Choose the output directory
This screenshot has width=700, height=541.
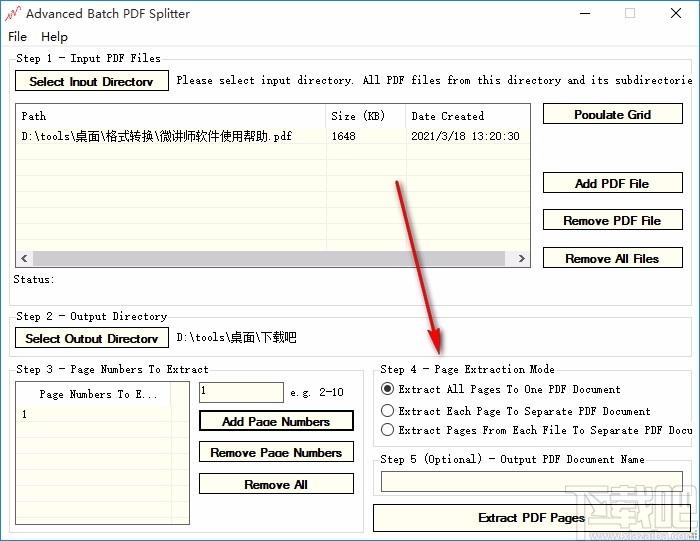(92, 338)
